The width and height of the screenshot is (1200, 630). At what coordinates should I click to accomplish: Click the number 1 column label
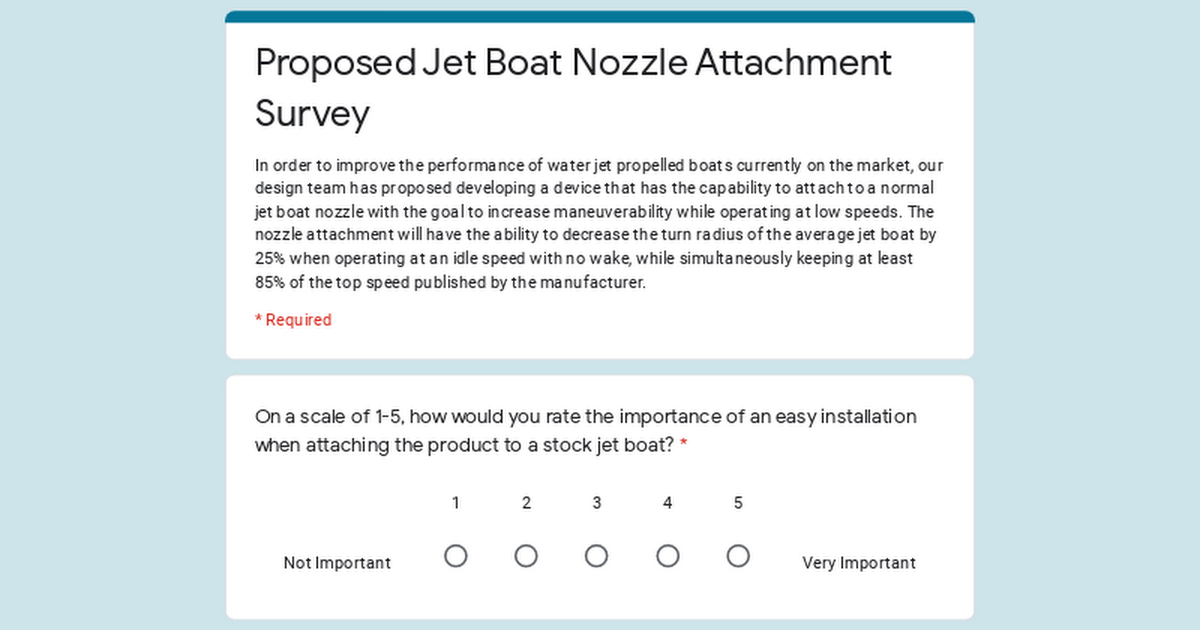(x=456, y=503)
